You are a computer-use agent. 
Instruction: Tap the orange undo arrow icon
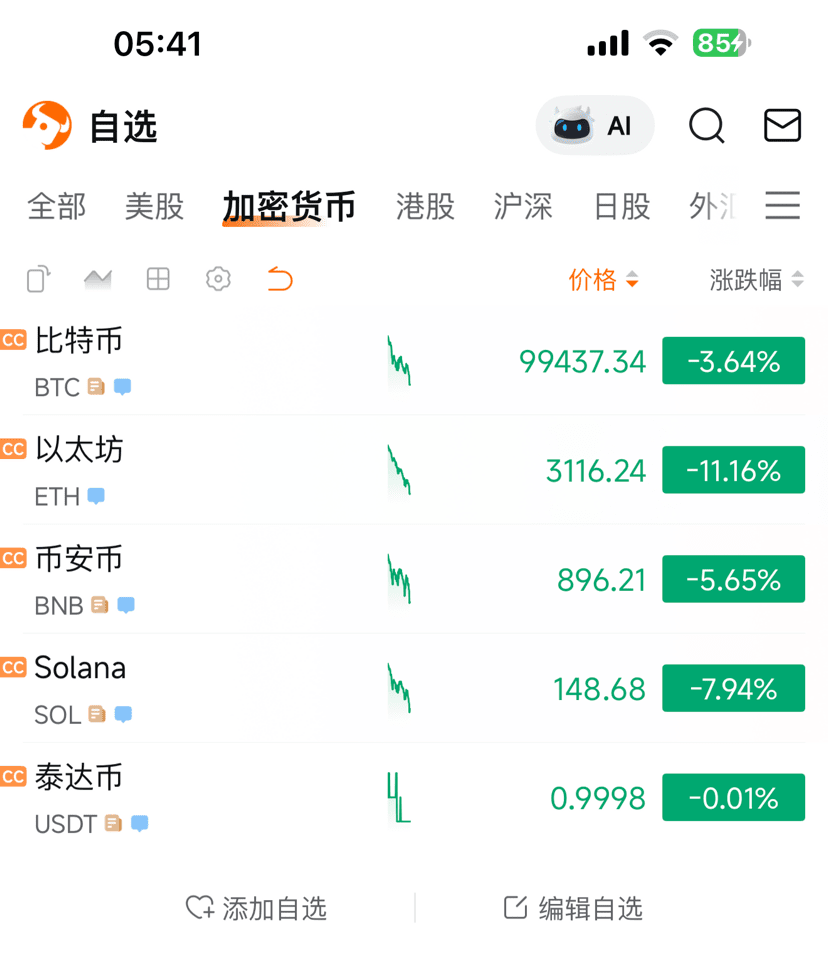[x=280, y=279]
